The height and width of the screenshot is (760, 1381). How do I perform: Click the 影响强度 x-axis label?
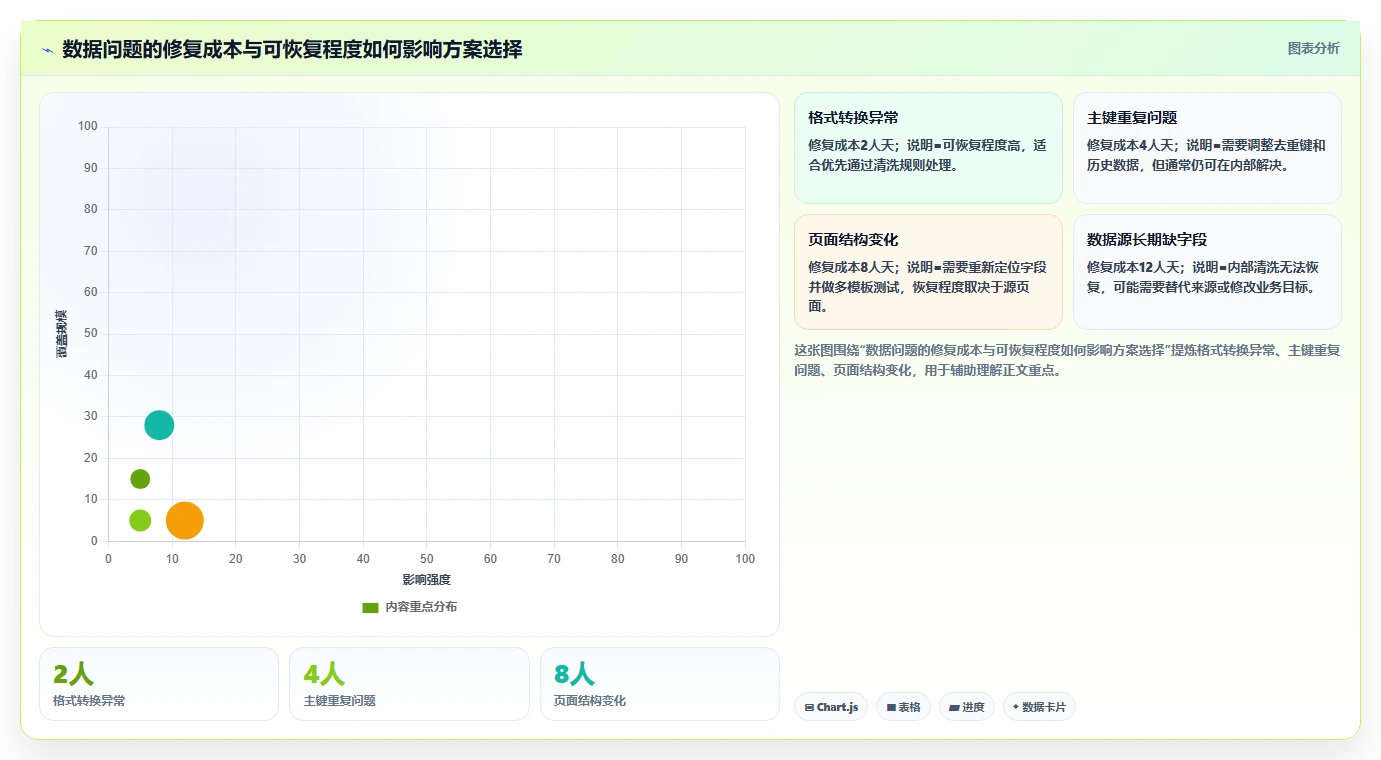tap(427, 580)
